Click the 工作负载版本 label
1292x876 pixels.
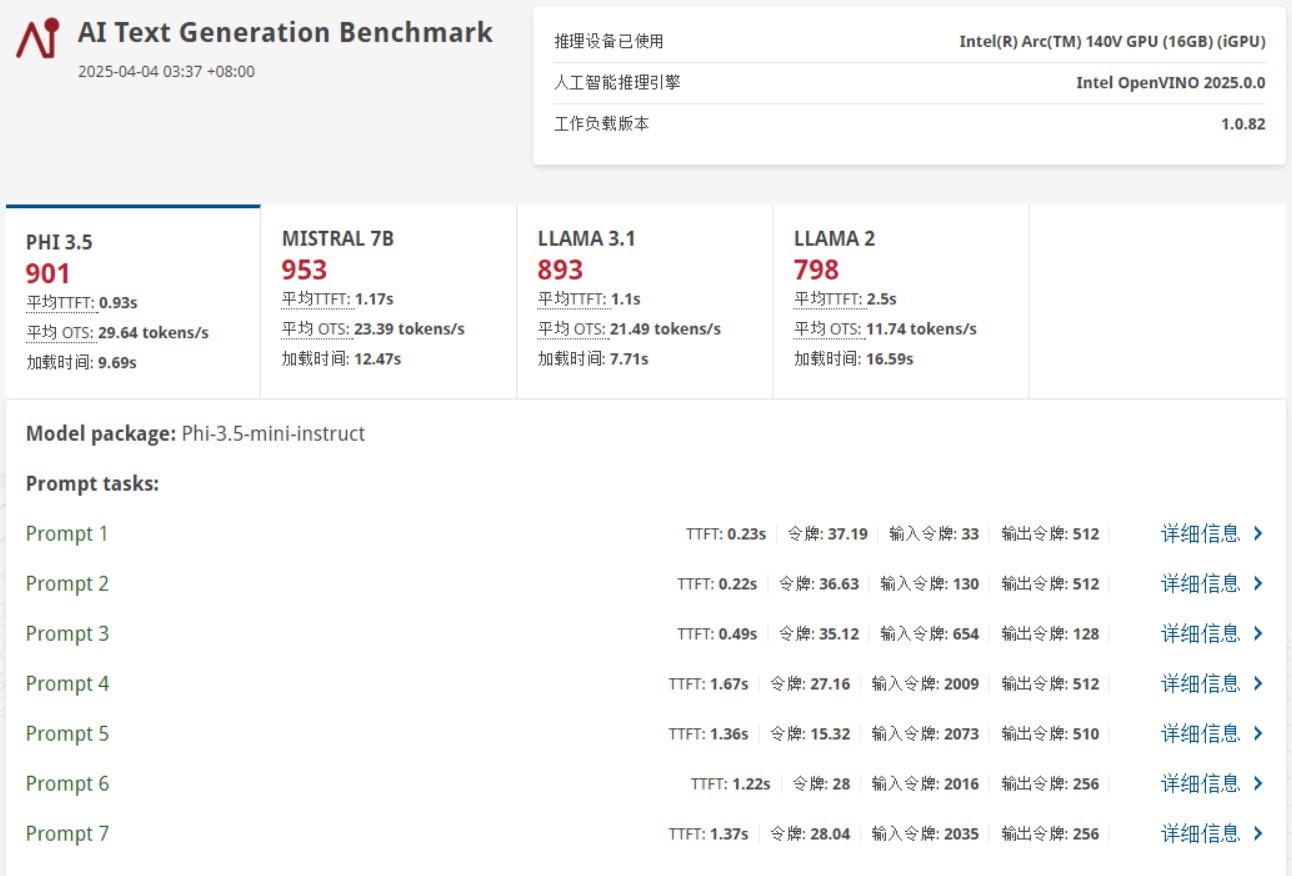point(602,124)
